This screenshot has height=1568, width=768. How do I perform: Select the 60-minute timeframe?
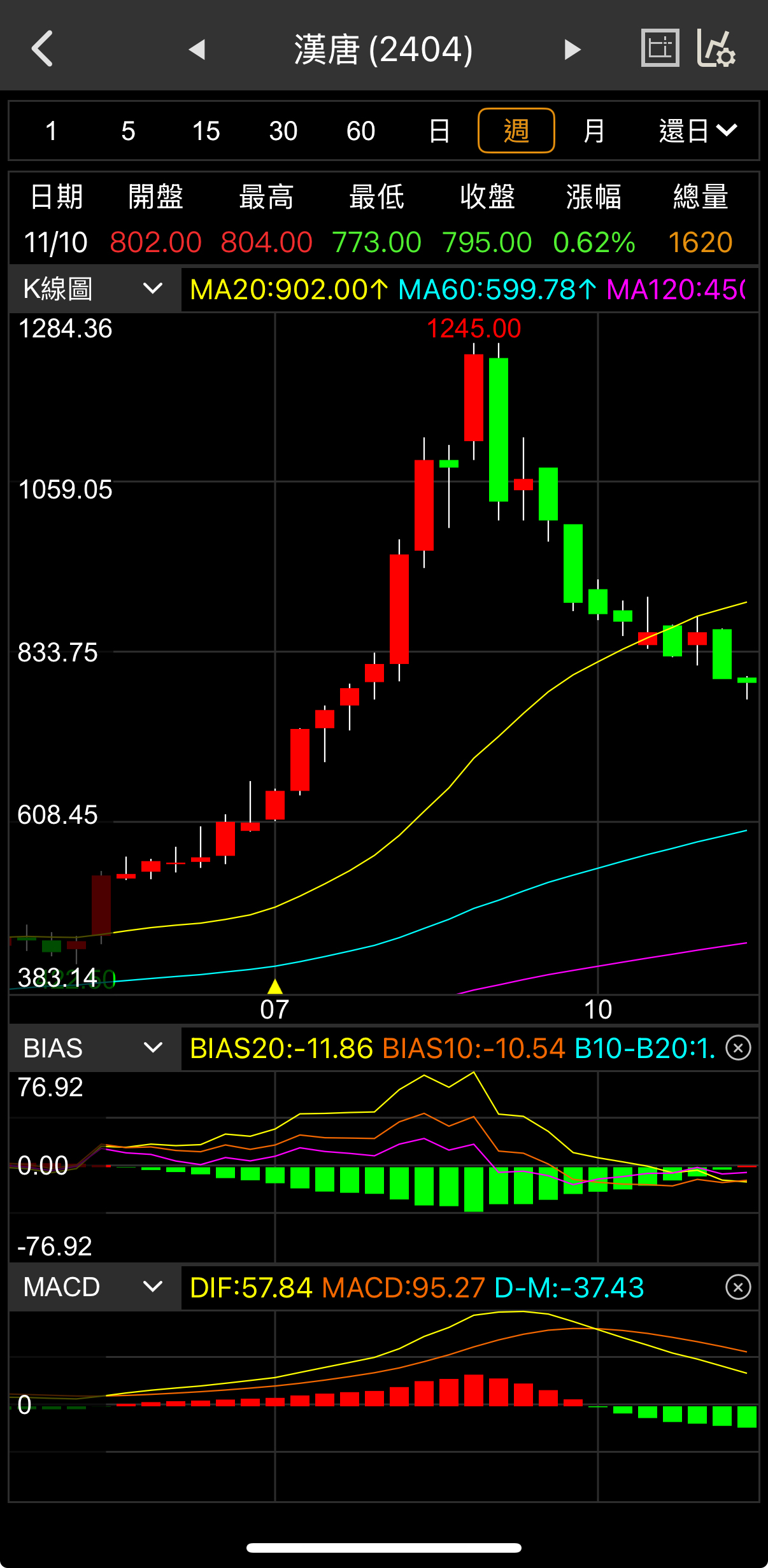(360, 131)
